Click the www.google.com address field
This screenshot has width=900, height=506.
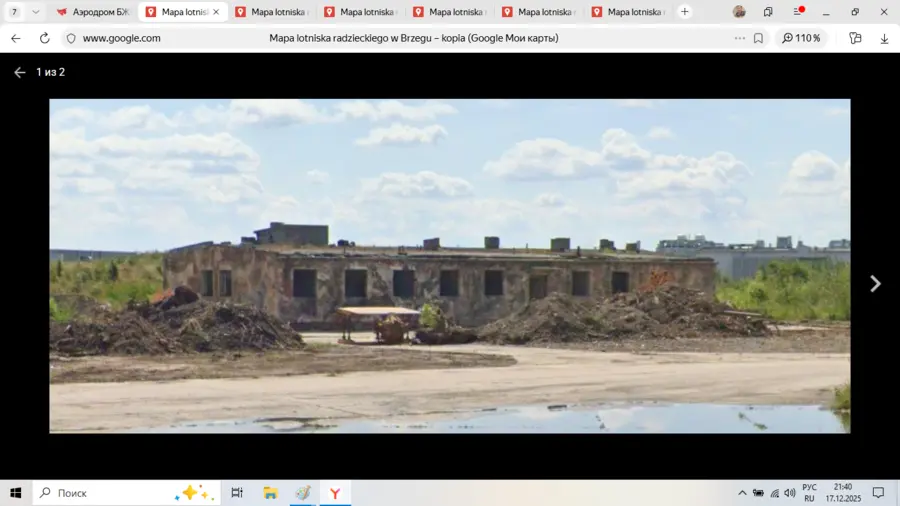tap(121, 38)
